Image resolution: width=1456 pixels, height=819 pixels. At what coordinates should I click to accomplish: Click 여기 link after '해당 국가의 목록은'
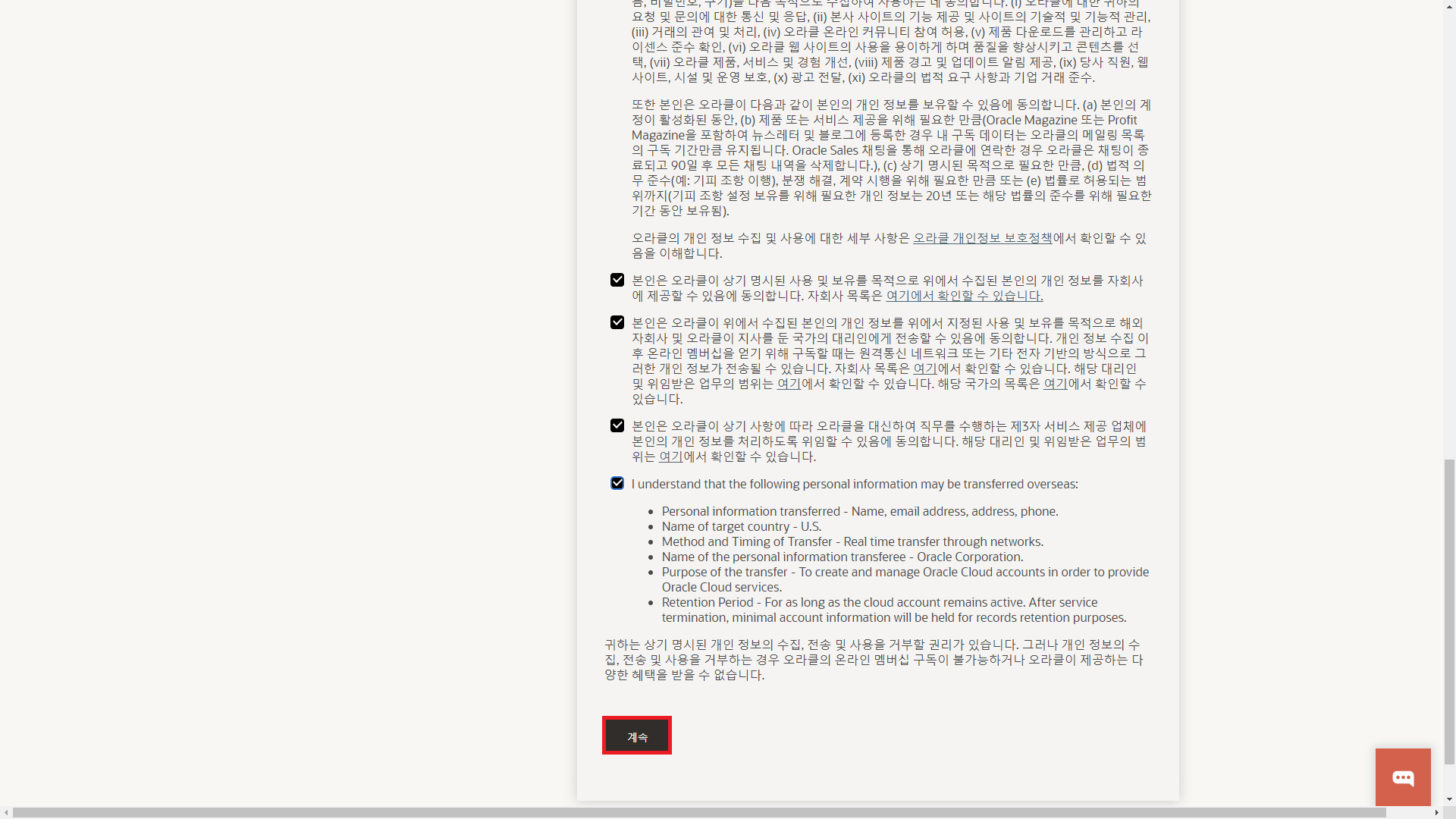[1055, 384]
